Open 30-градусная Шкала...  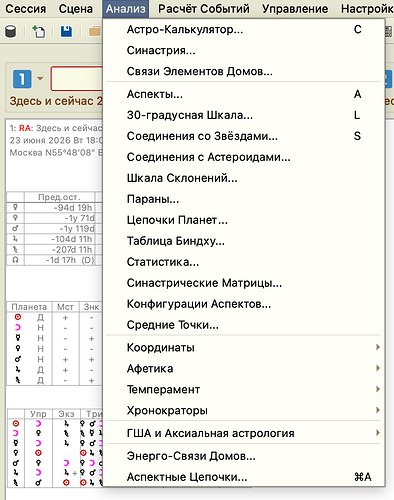pos(244,115)
